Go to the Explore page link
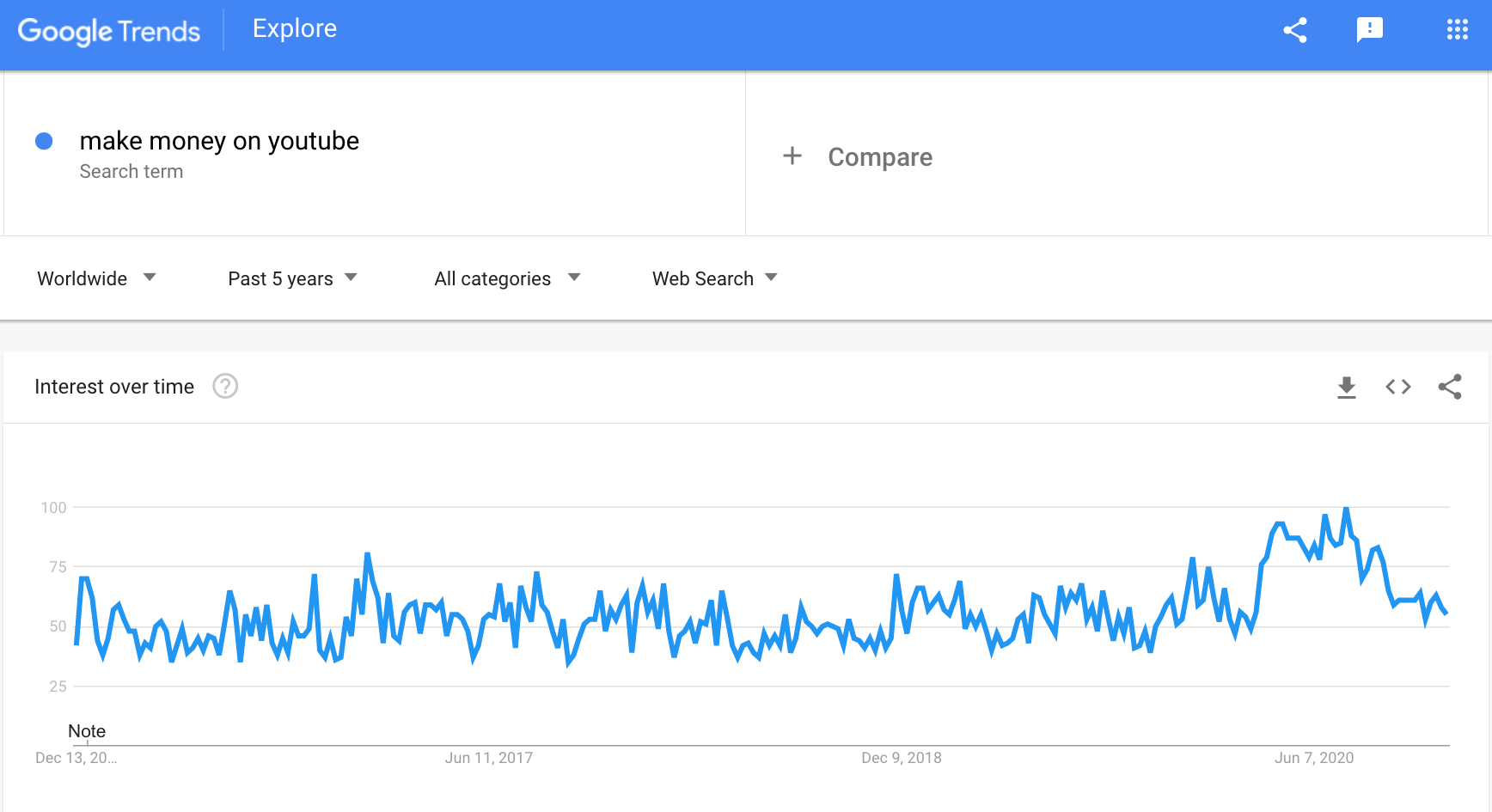1492x812 pixels. (295, 29)
